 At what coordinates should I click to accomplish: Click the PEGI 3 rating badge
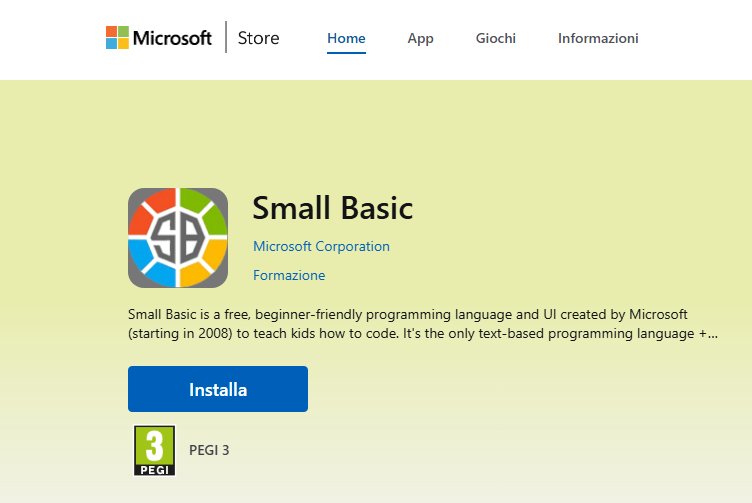(x=154, y=450)
